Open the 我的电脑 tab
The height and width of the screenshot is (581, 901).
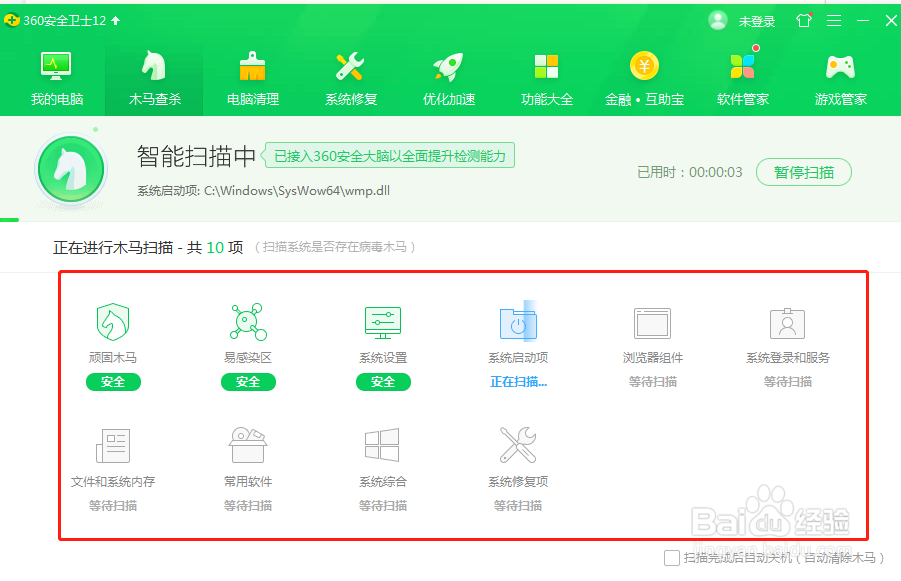(56, 79)
